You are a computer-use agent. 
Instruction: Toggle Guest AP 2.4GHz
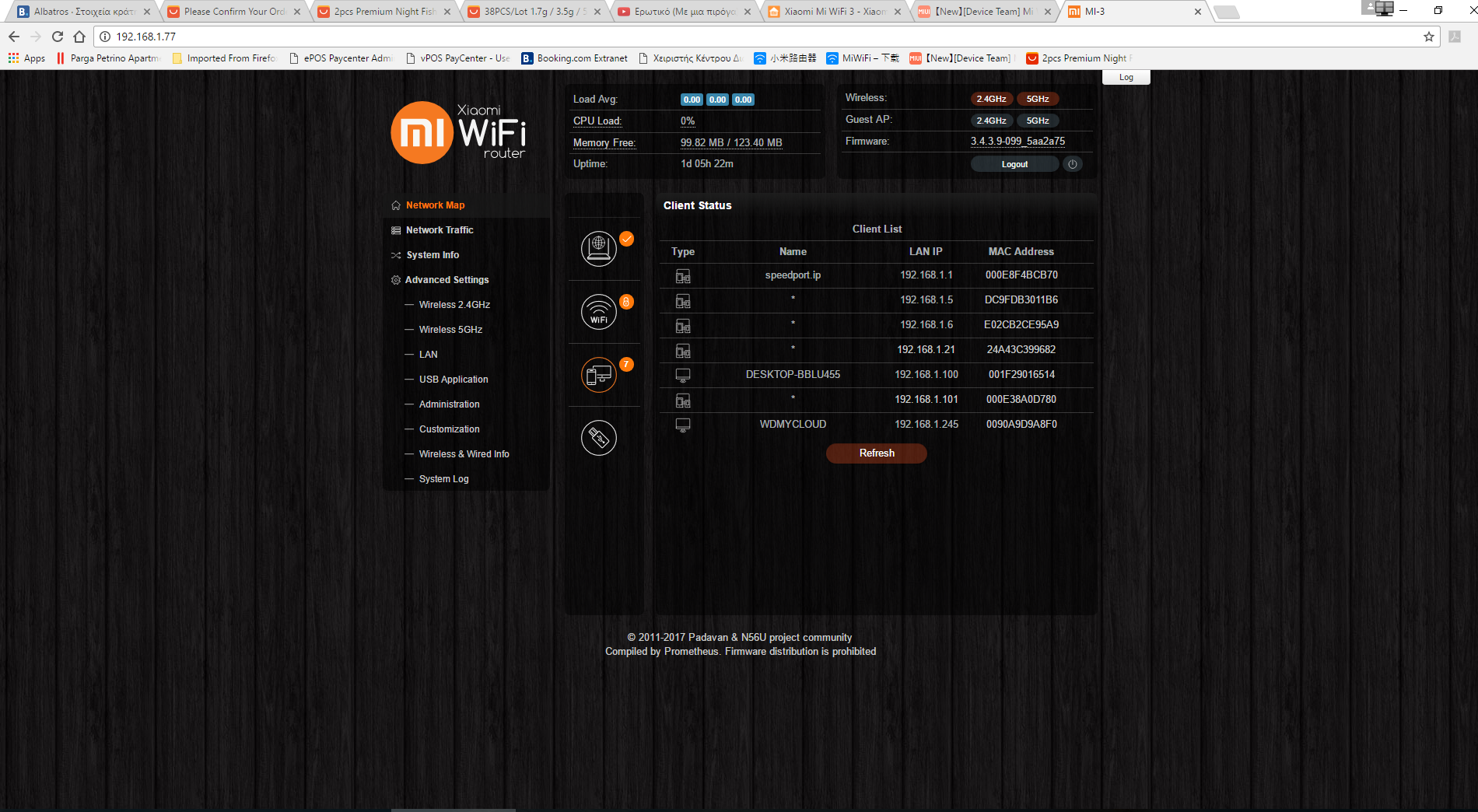[x=991, y=121]
